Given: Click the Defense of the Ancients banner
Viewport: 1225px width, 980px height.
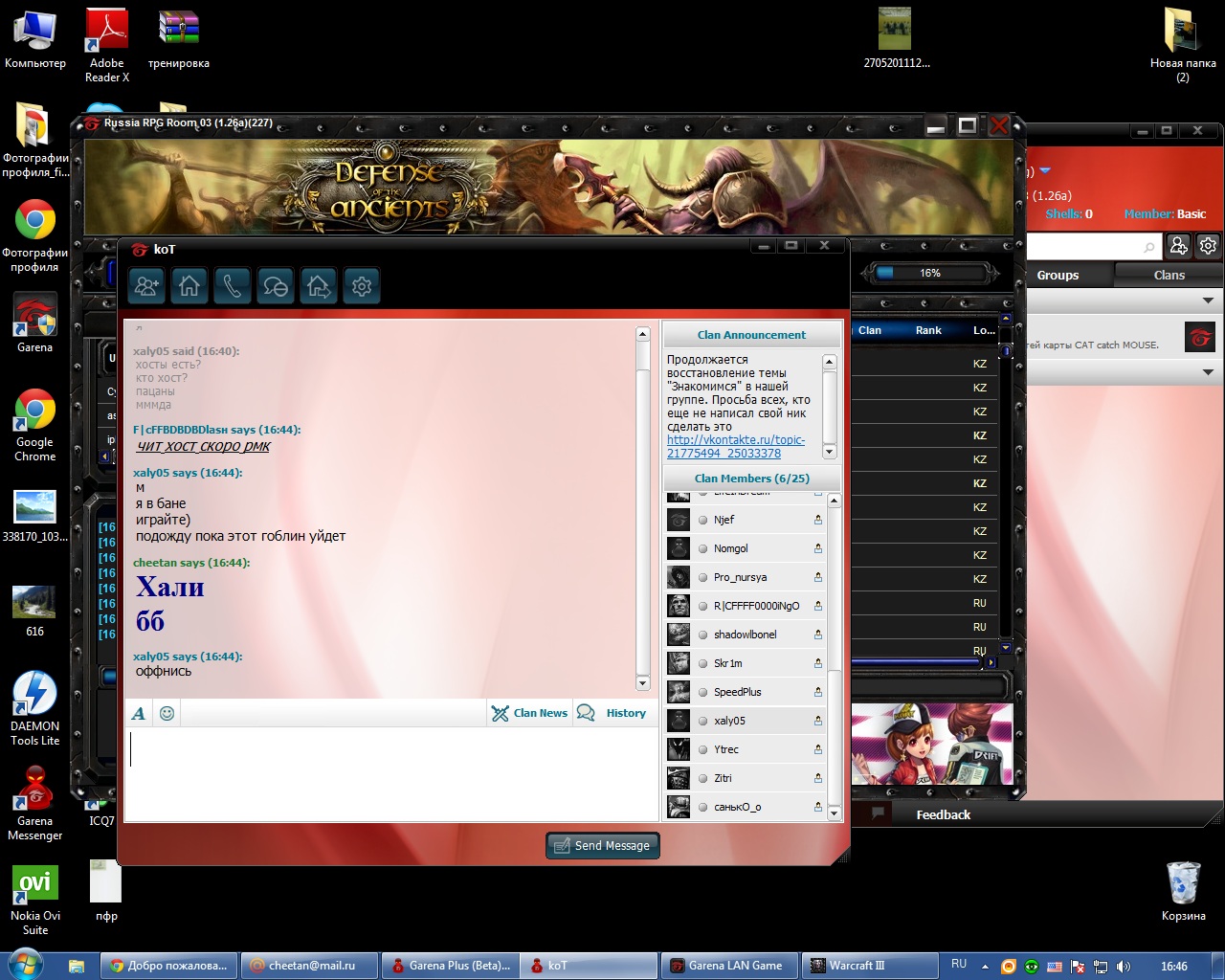Looking at the screenshot, I should pyautogui.click(x=548, y=188).
